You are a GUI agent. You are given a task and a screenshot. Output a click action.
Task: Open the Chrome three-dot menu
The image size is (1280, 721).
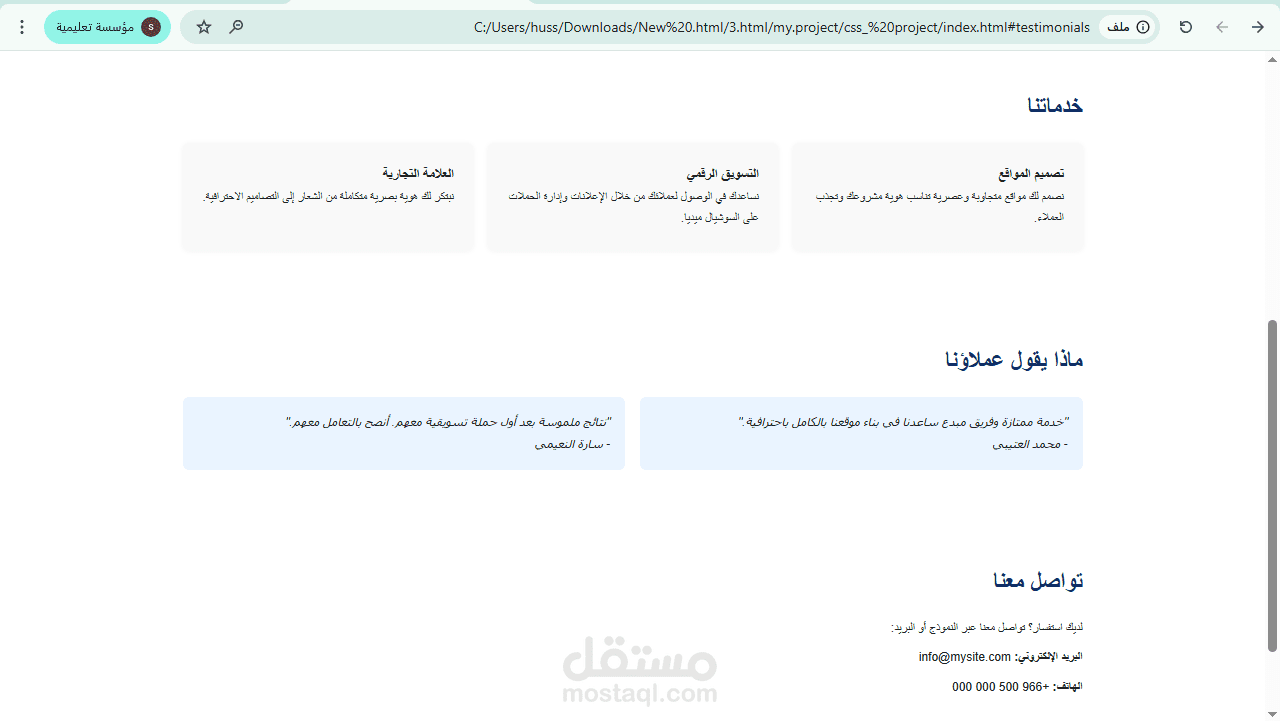[x=22, y=27]
